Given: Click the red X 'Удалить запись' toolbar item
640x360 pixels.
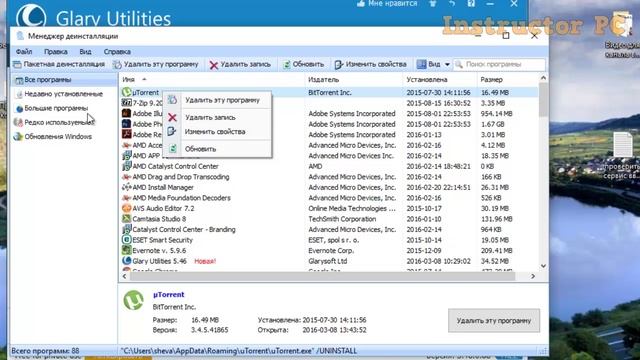Looking at the screenshot, I should coord(240,64).
